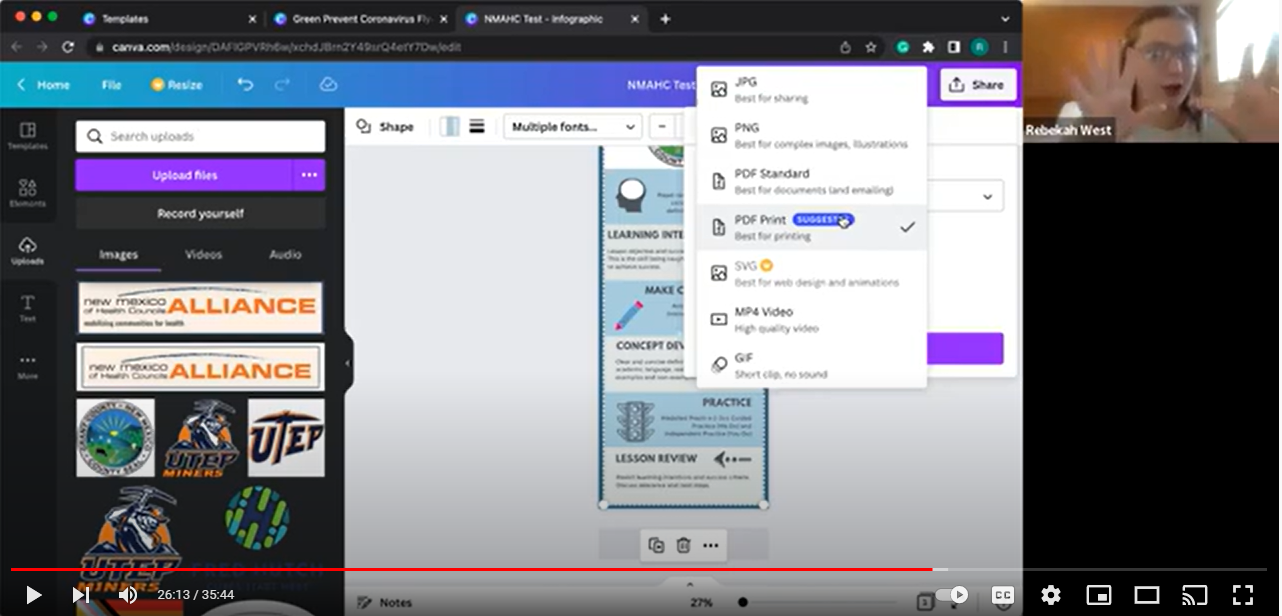The height and width of the screenshot is (616, 1282).
Task: Click the delete trash icon below canvas
Action: click(683, 545)
